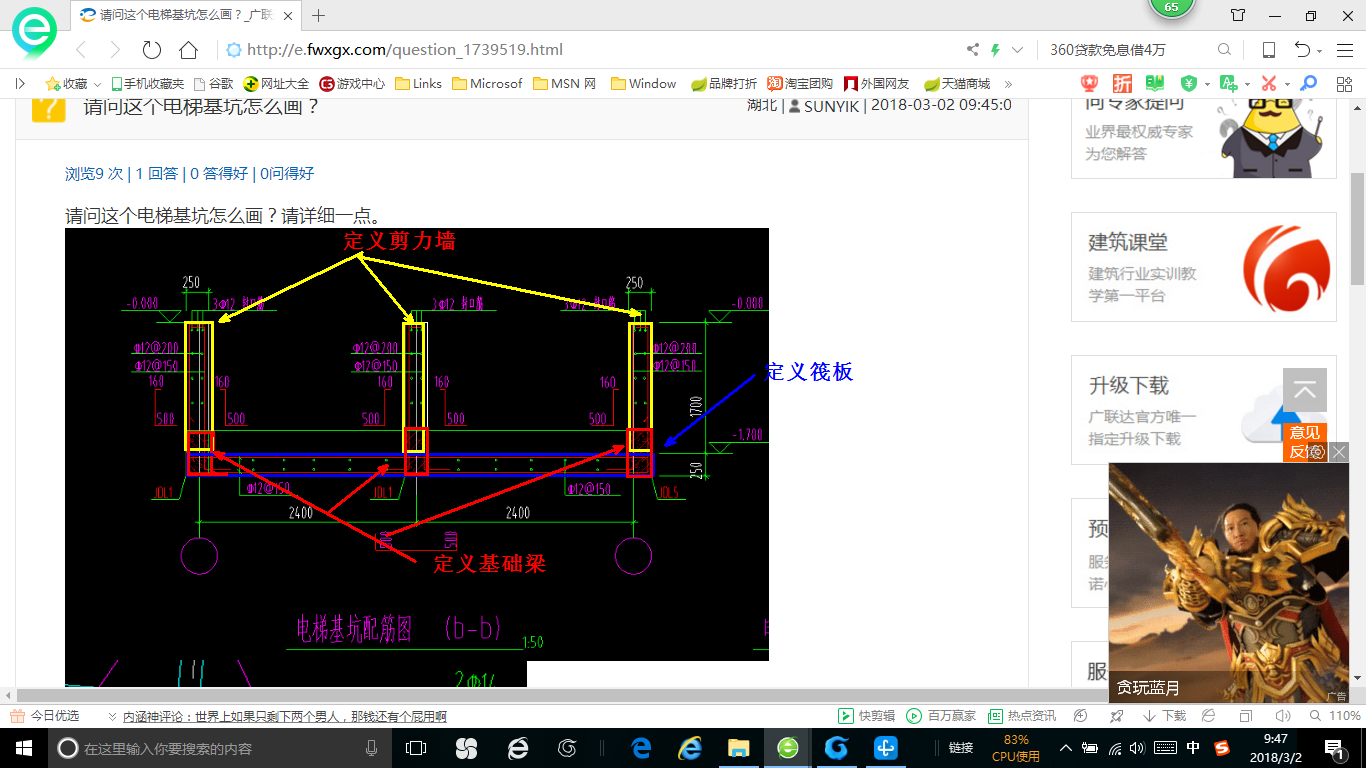
Task: Click the green translate extension icon
Action: pyautogui.click(x=1228, y=84)
